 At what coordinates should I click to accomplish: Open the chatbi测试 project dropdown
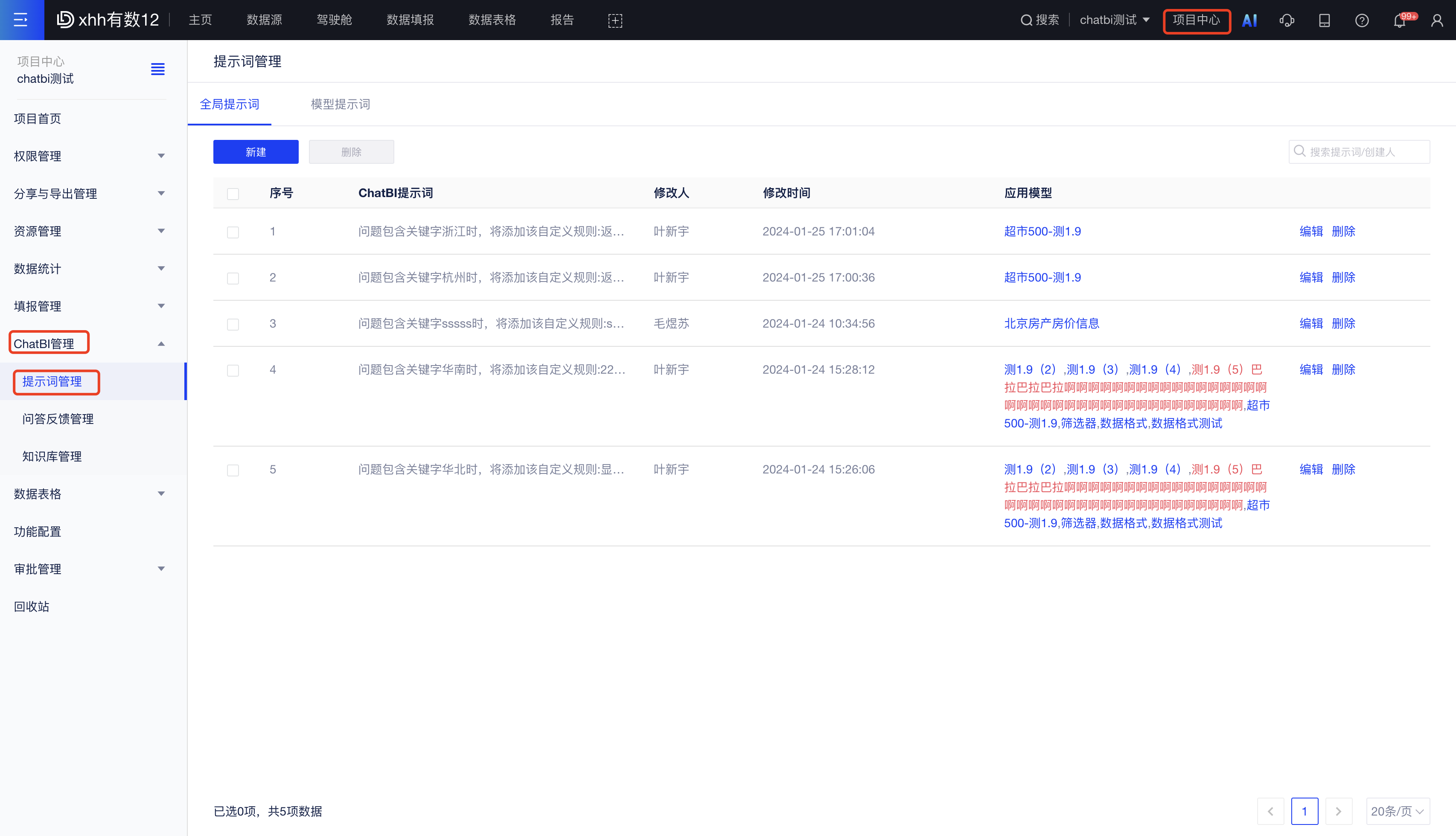[1114, 20]
